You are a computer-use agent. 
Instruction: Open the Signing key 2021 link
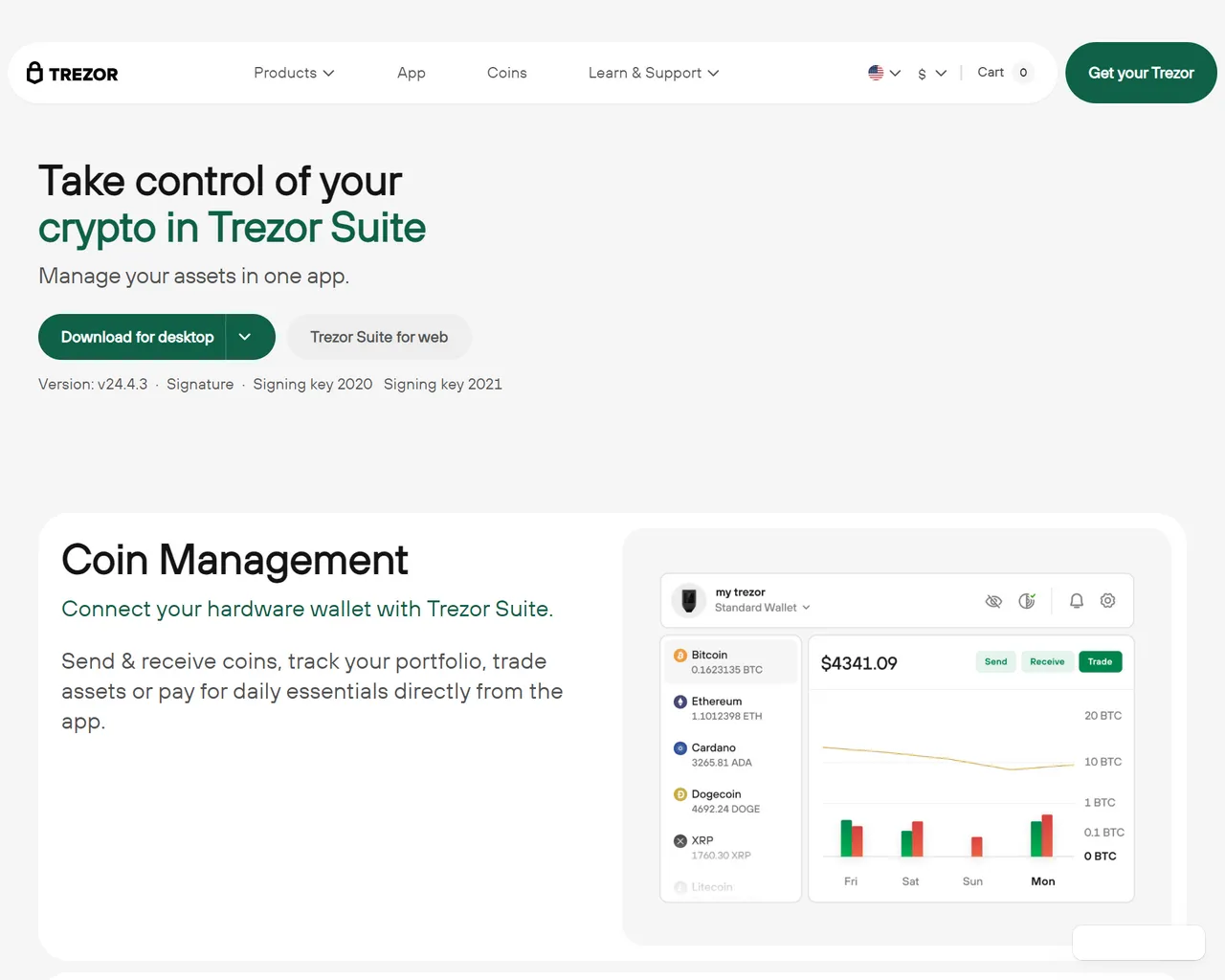[x=443, y=384]
